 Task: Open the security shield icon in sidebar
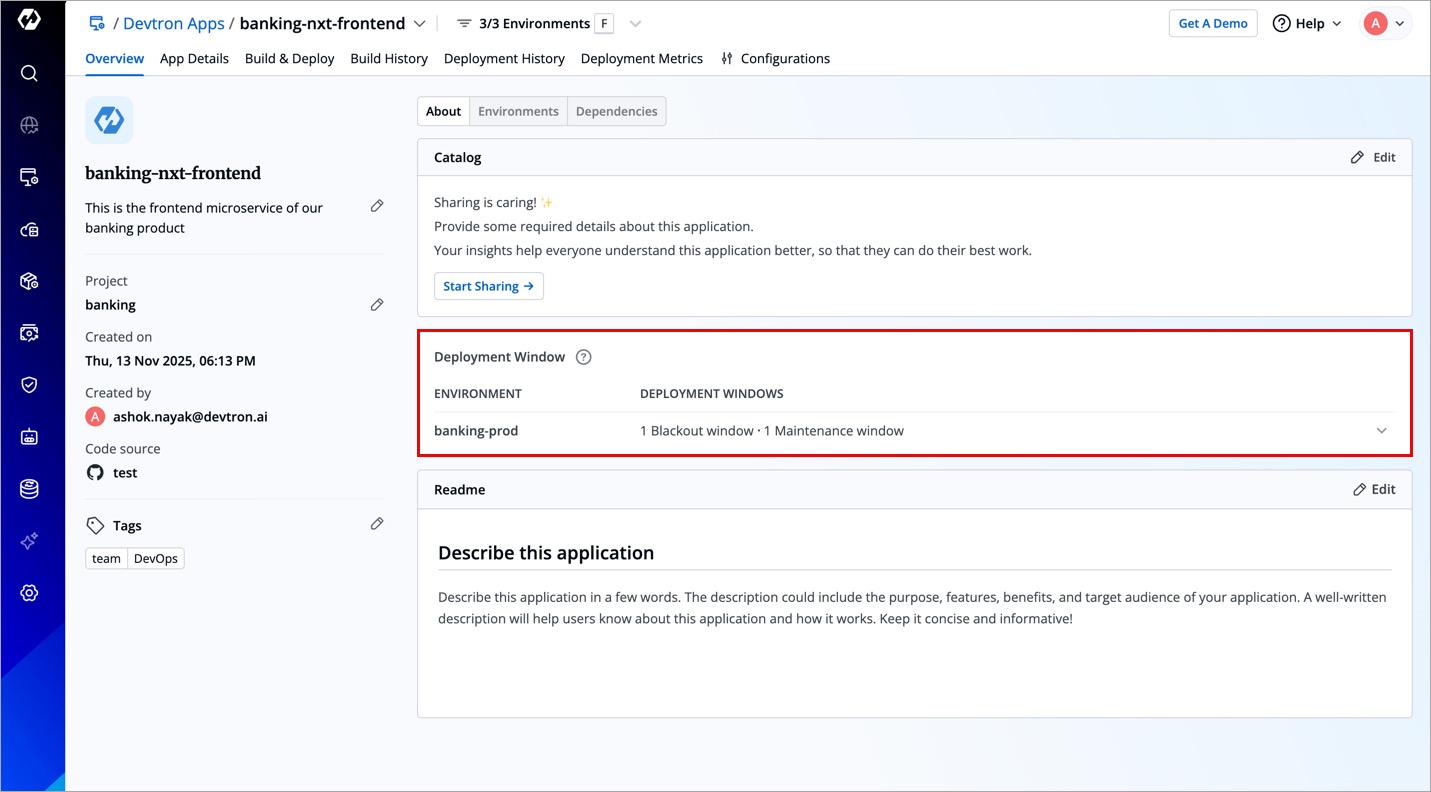click(29, 385)
